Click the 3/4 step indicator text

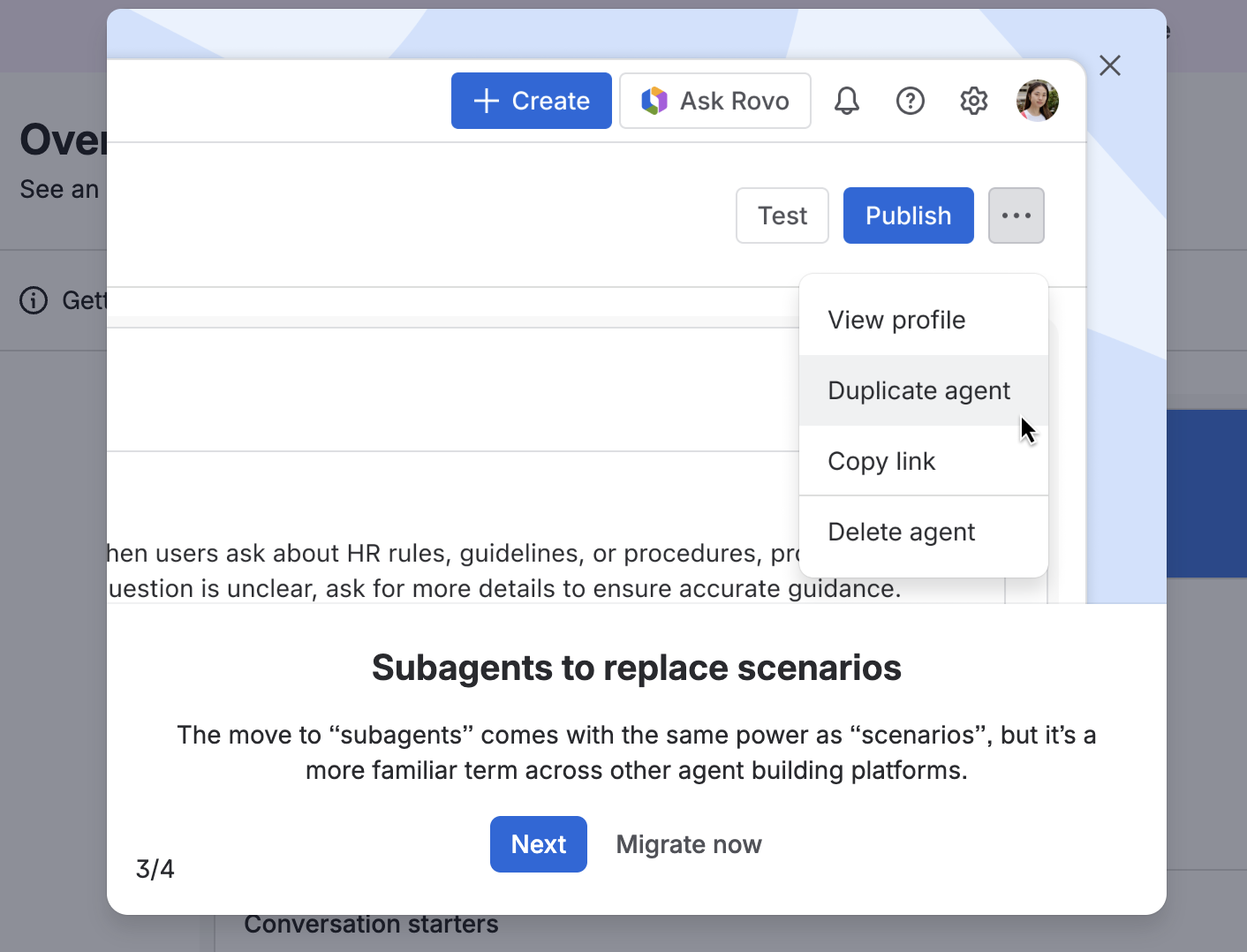point(155,869)
